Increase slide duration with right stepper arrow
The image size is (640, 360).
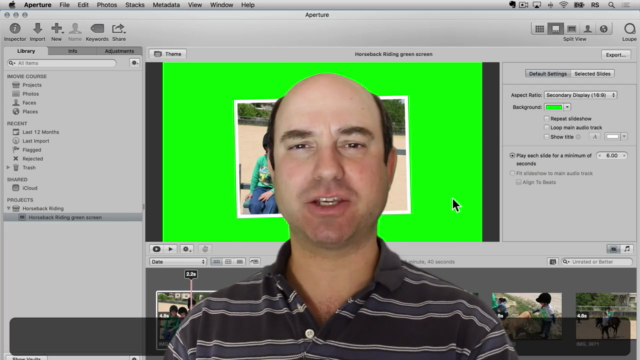coord(624,156)
